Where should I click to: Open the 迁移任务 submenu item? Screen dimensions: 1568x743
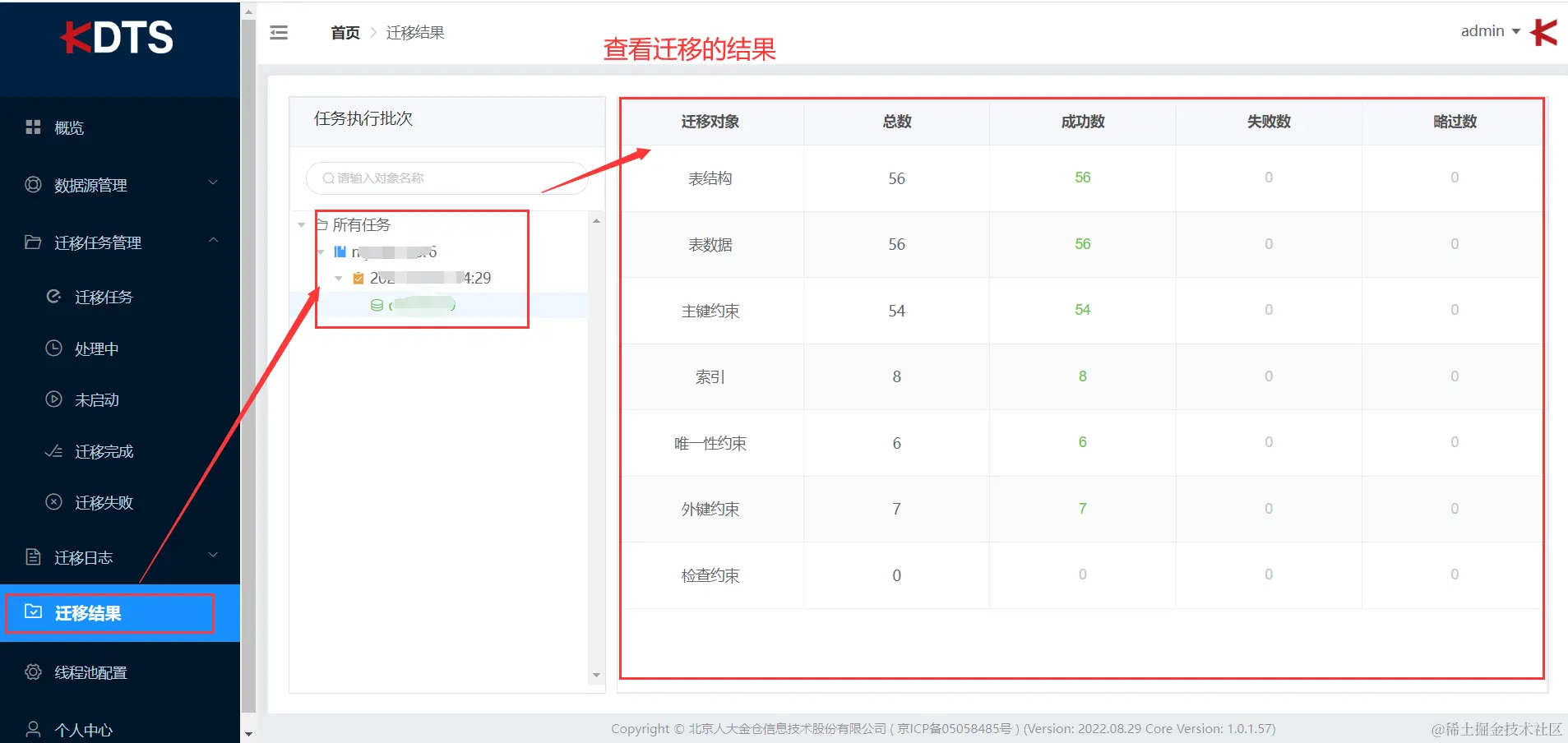click(120, 297)
